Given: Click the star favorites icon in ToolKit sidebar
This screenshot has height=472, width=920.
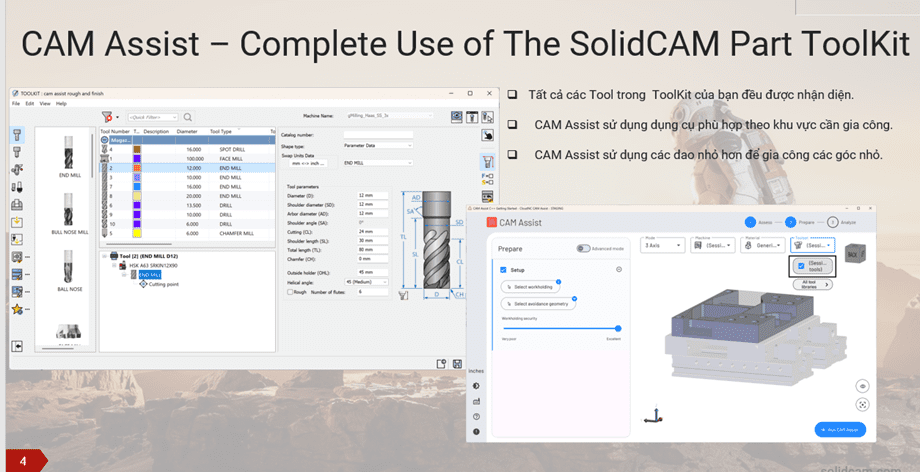Looking at the screenshot, I should coord(17,309).
